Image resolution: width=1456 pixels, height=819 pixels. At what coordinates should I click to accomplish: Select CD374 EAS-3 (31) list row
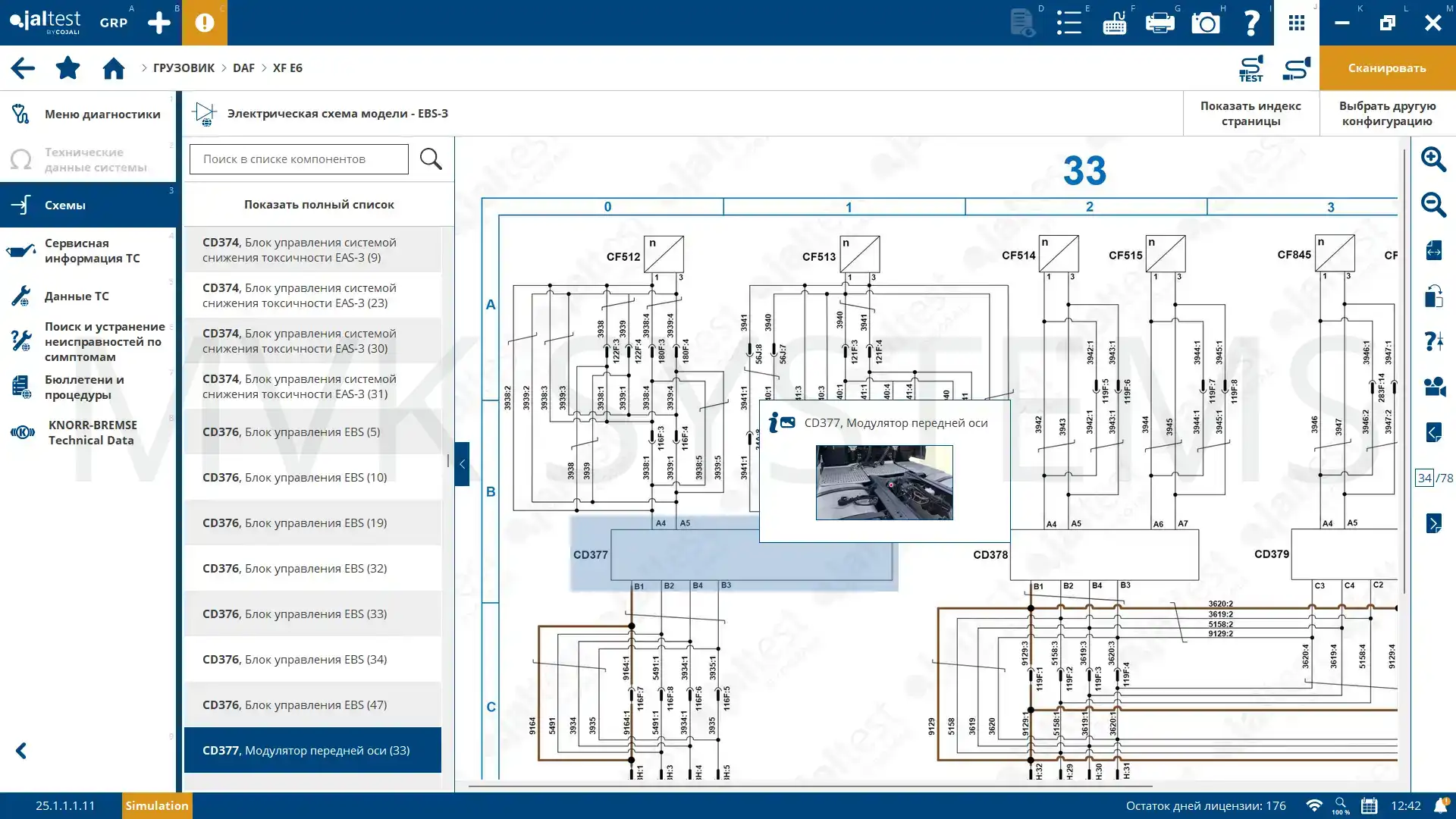point(312,386)
